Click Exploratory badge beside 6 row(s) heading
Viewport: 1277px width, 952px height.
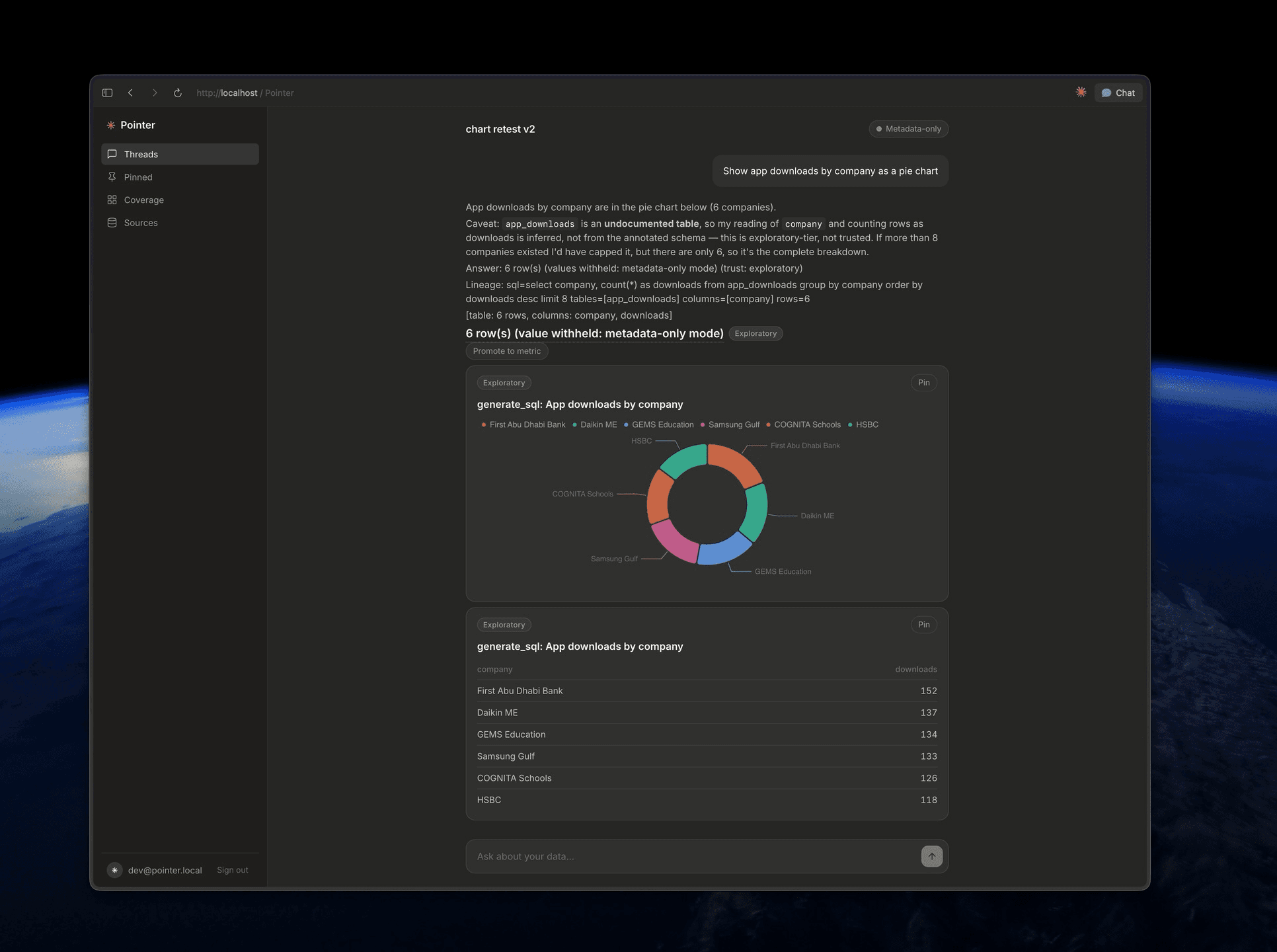tap(755, 334)
